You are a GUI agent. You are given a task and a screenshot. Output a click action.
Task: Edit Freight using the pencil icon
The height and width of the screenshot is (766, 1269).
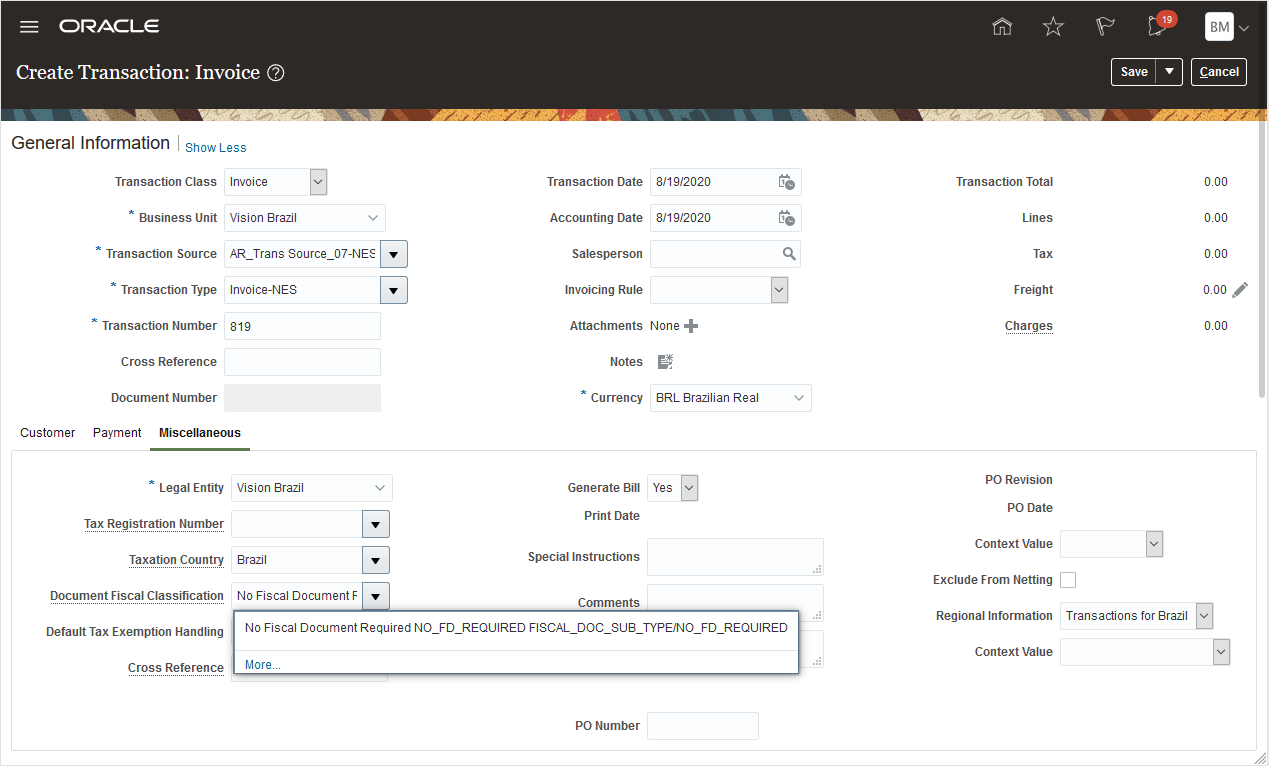click(1240, 290)
